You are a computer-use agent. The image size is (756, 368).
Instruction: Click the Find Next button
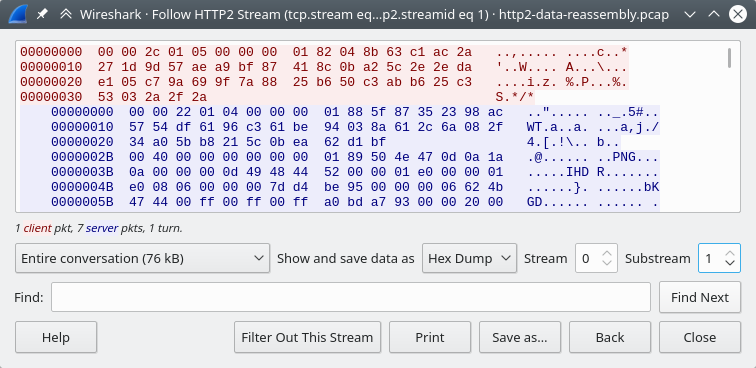(700, 298)
